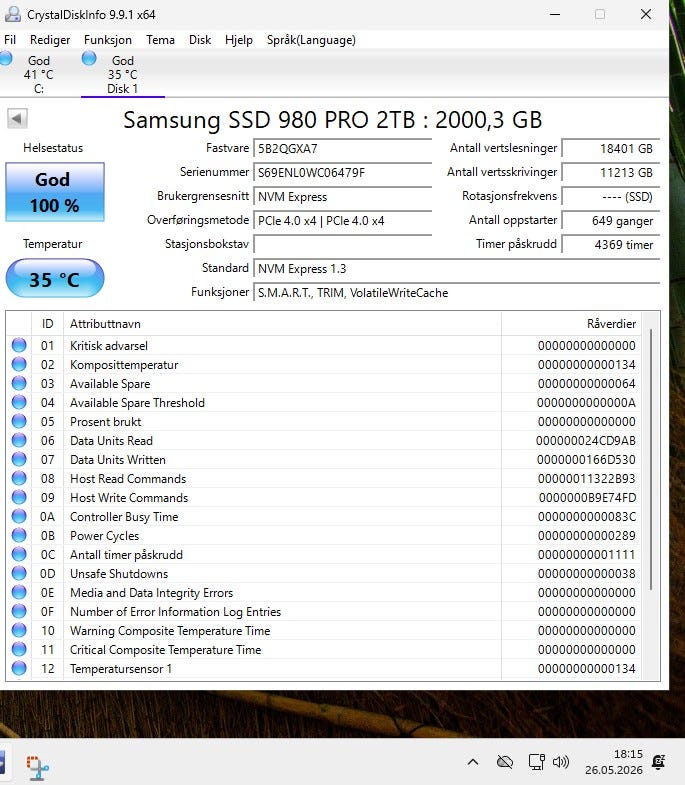
Task: Open the Funksjon menu
Action: click(108, 40)
